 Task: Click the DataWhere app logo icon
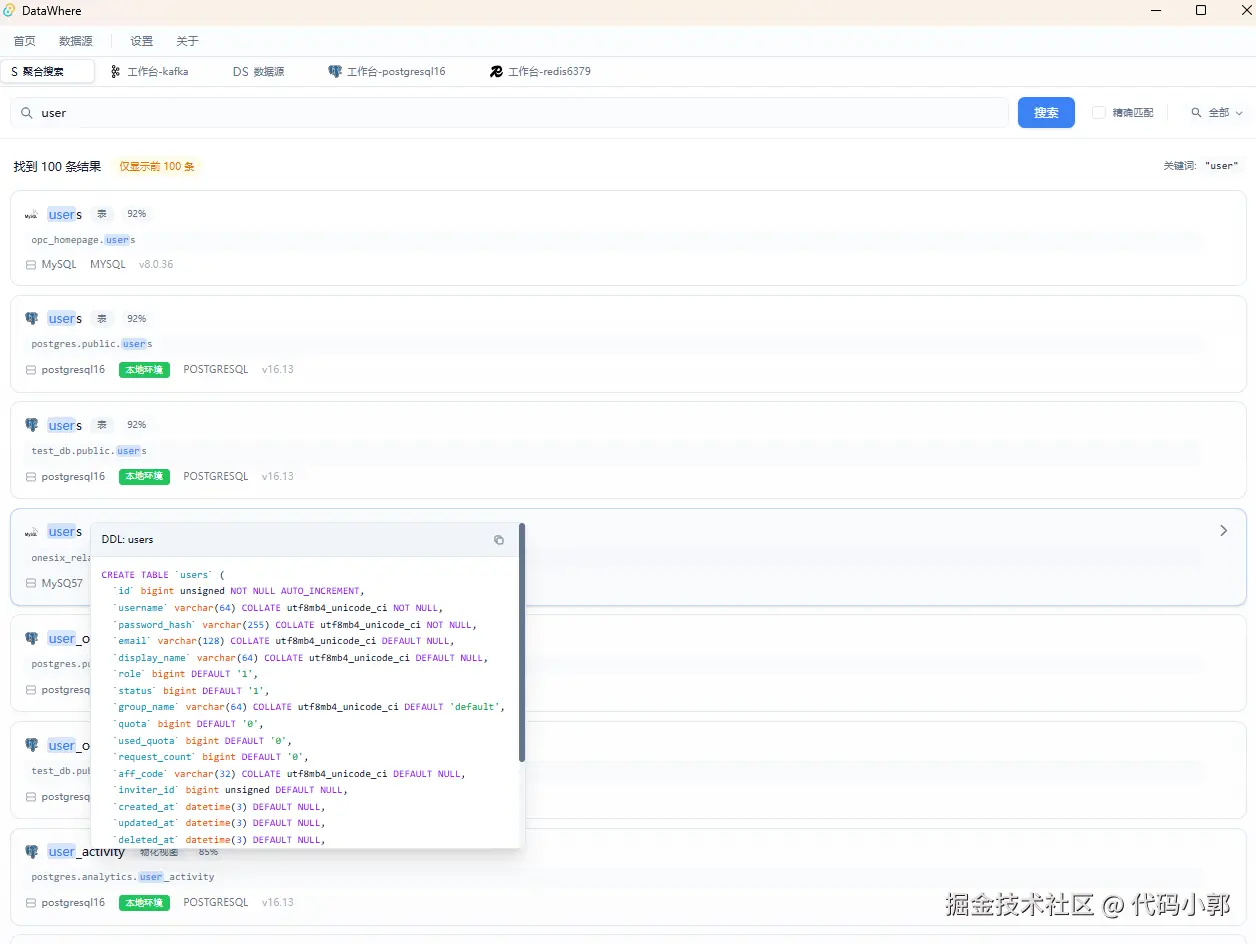tap(9, 11)
